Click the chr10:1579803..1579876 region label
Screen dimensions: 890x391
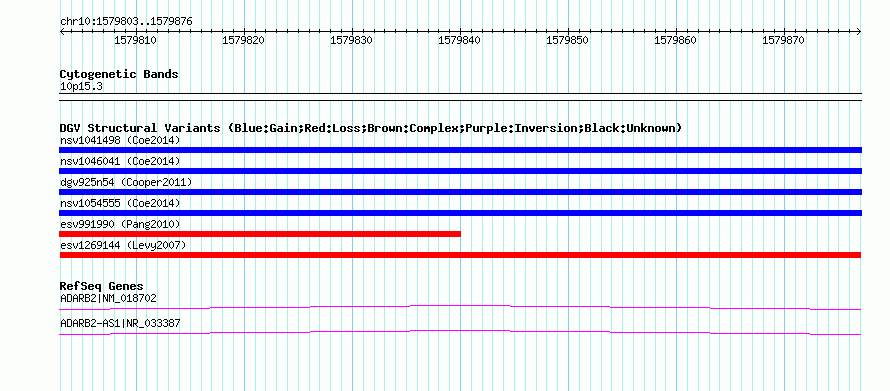click(126, 21)
